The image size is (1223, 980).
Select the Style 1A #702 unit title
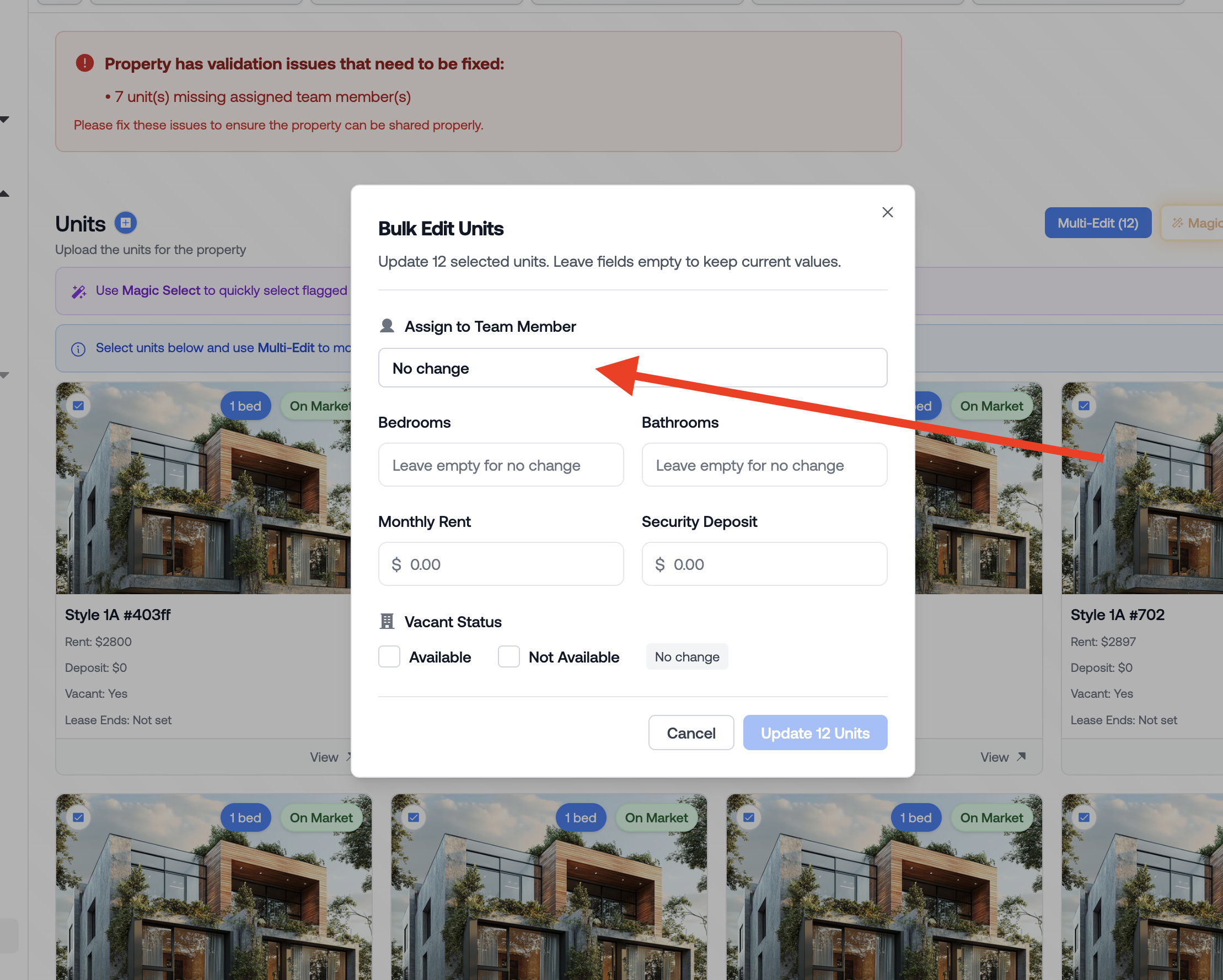click(x=1118, y=615)
